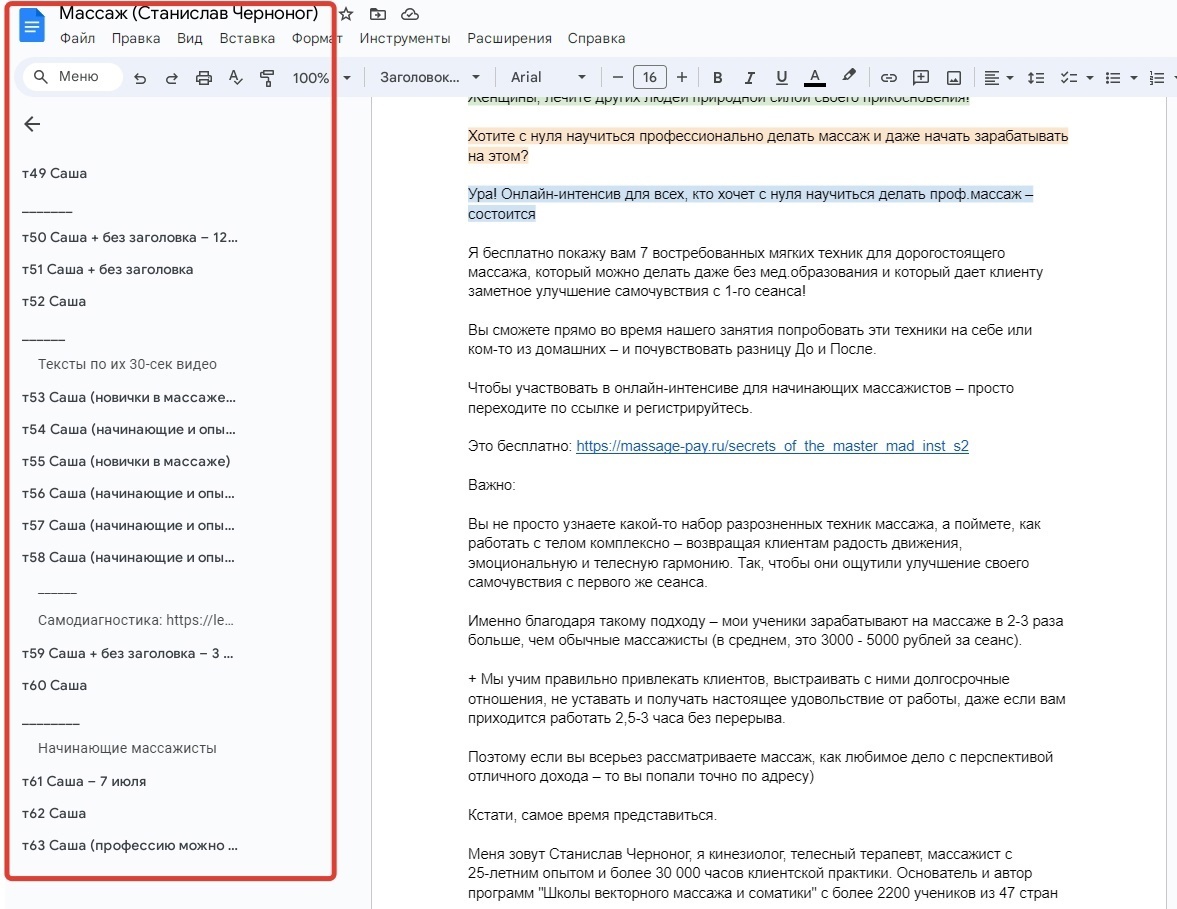
Task: Open Arial font dropdown
Action: 548,77
